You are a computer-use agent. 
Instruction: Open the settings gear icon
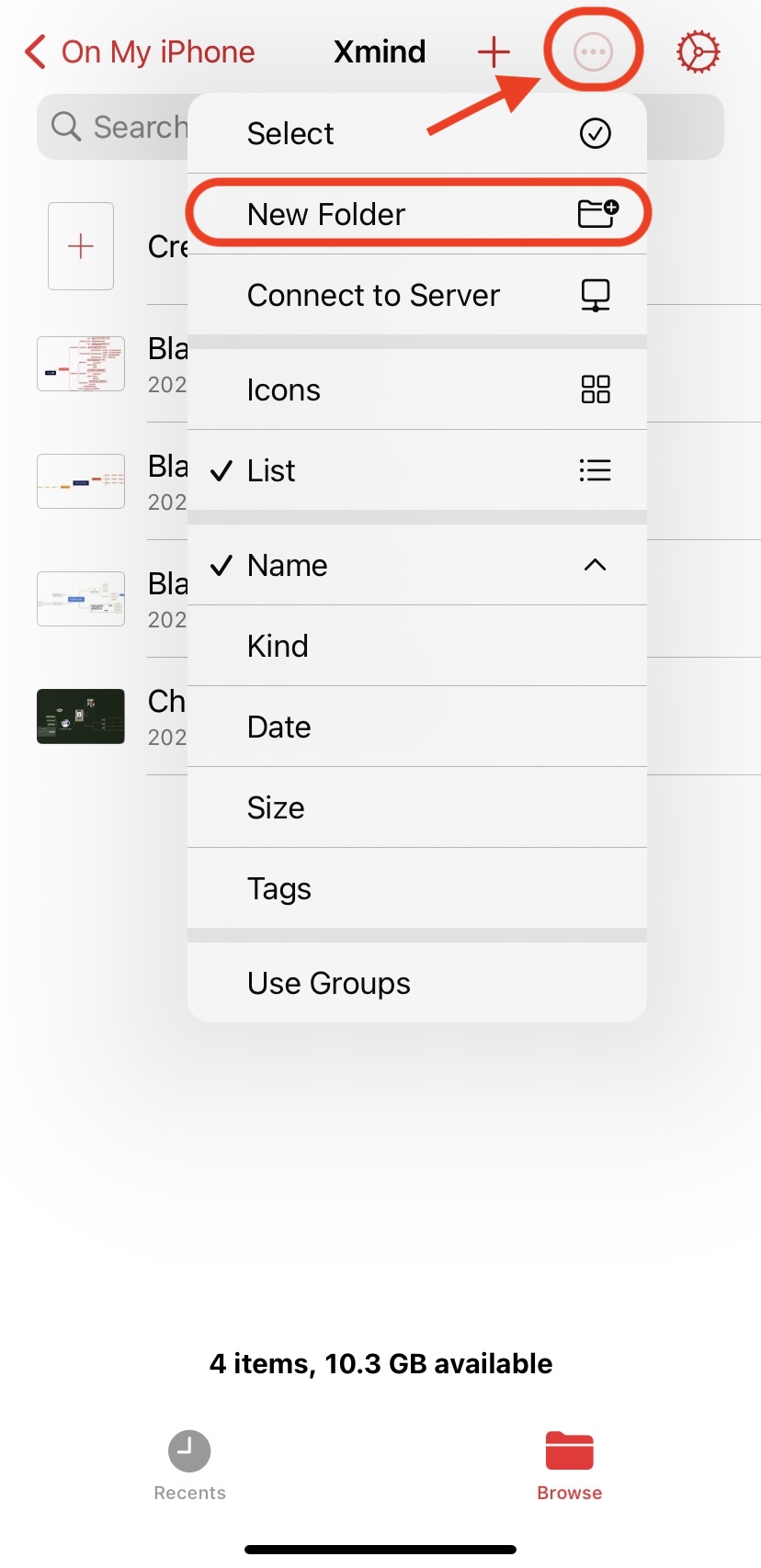698,52
